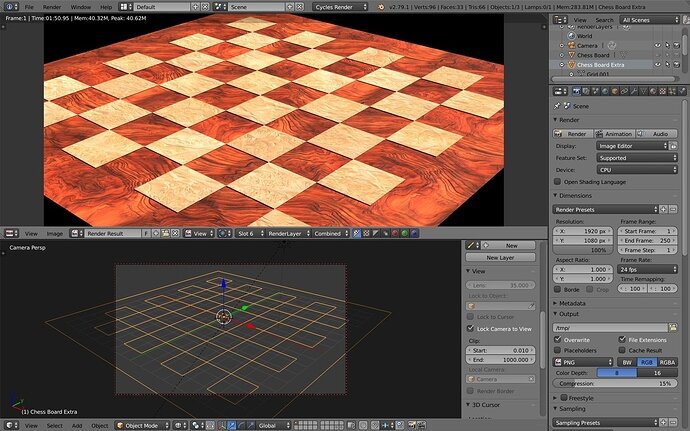
Task: Show the green channel in image editor
Action: coord(404,233)
